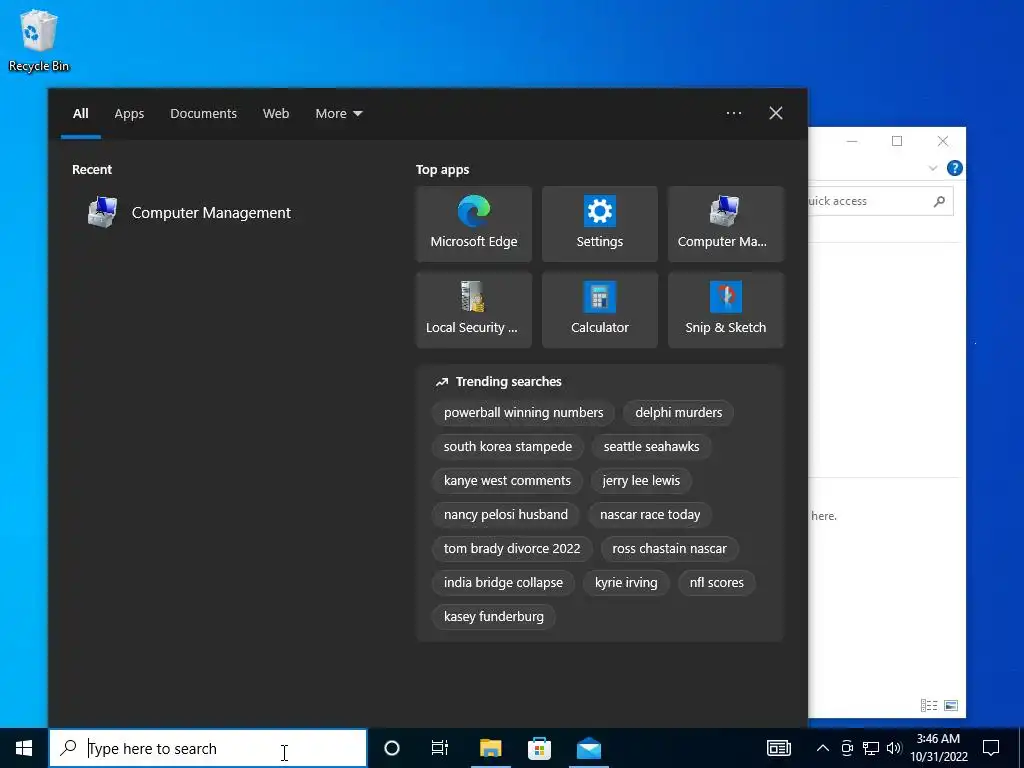Viewport: 1024px width, 768px height.
Task: Select kanye west comments chip
Action: click(x=507, y=481)
